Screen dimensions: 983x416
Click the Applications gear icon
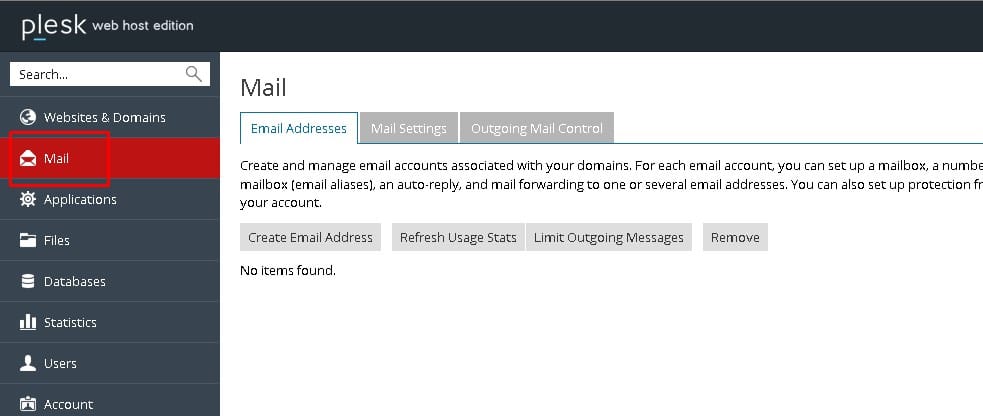(x=28, y=199)
